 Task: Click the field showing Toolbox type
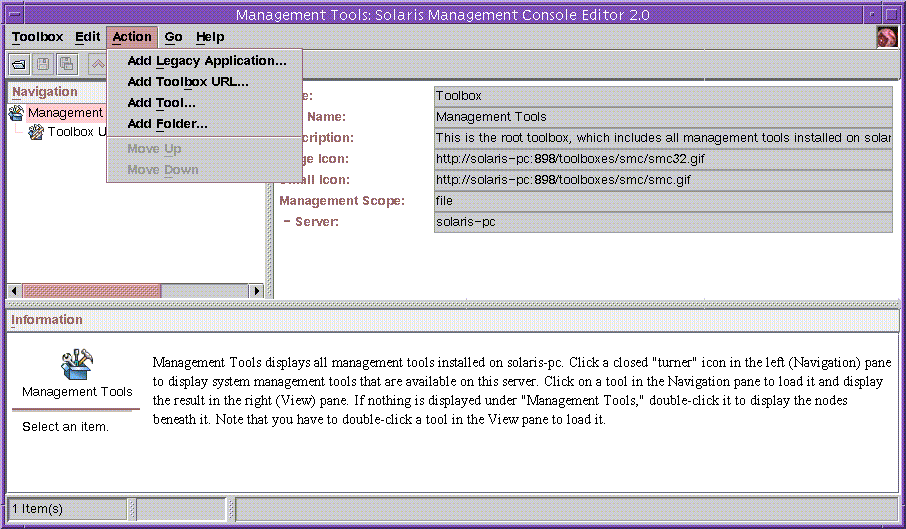(663, 96)
